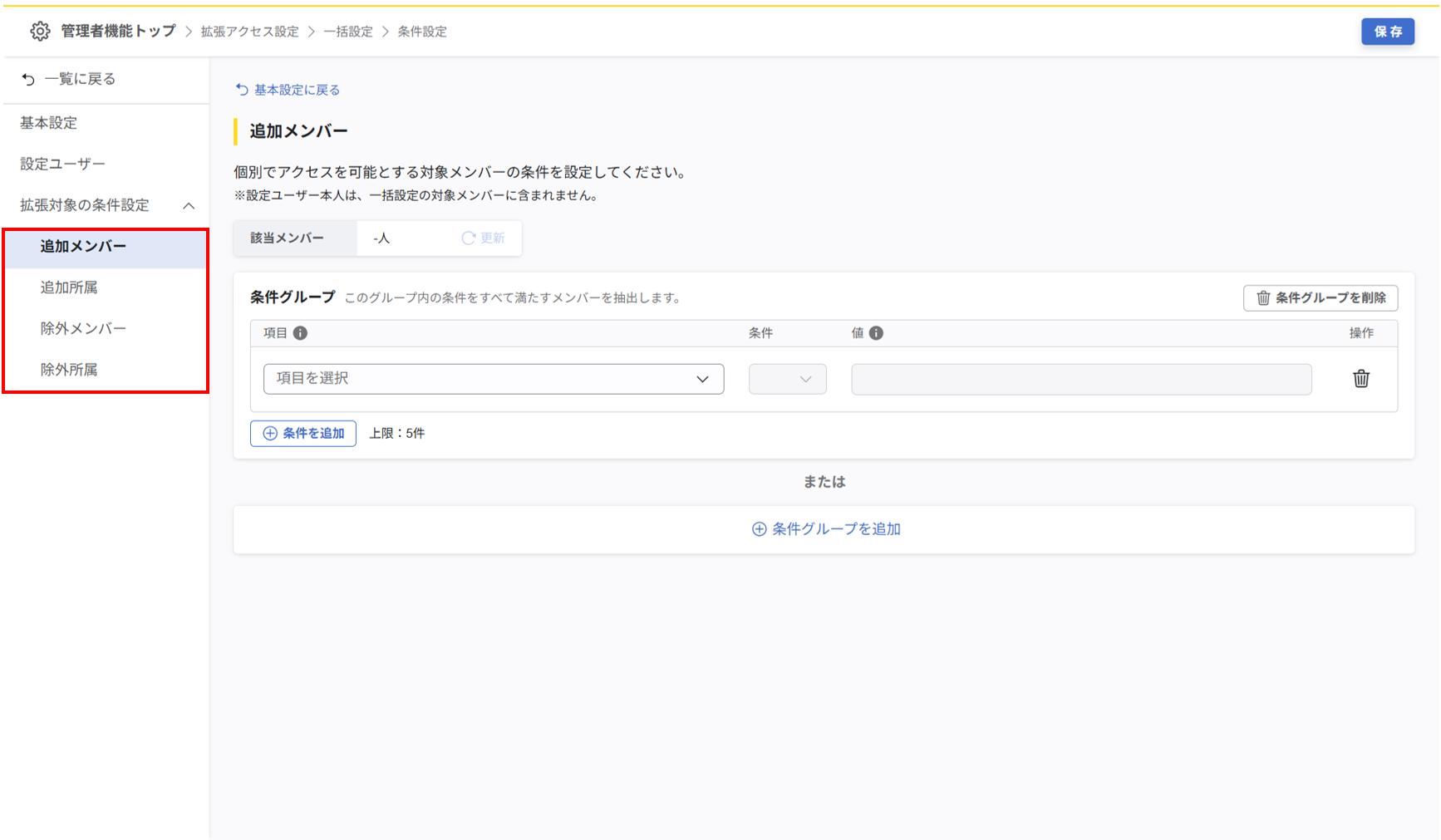The height and width of the screenshot is (840, 1441).
Task: Open 設定ユーザー in the sidebar
Action: (62, 165)
